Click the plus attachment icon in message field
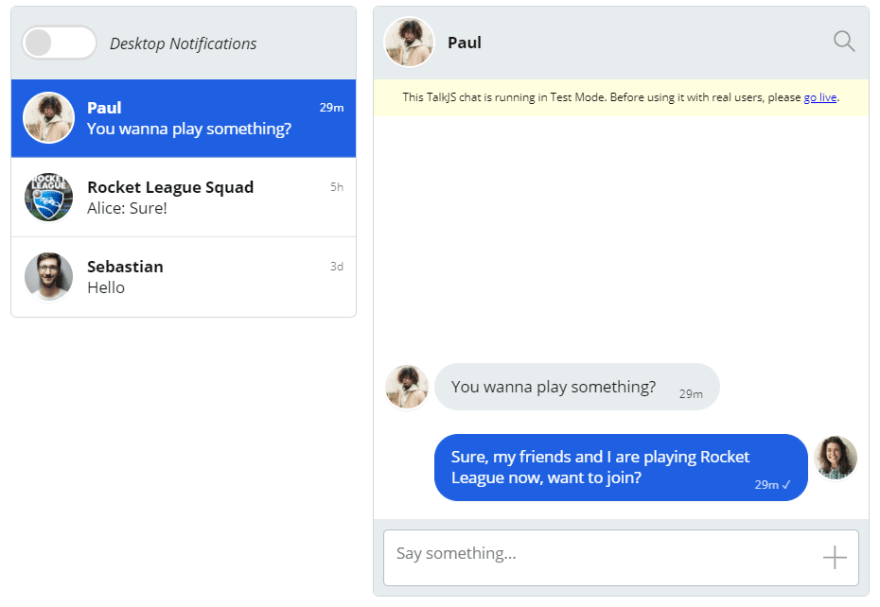The width and height of the screenshot is (880, 607). pos(835,558)
